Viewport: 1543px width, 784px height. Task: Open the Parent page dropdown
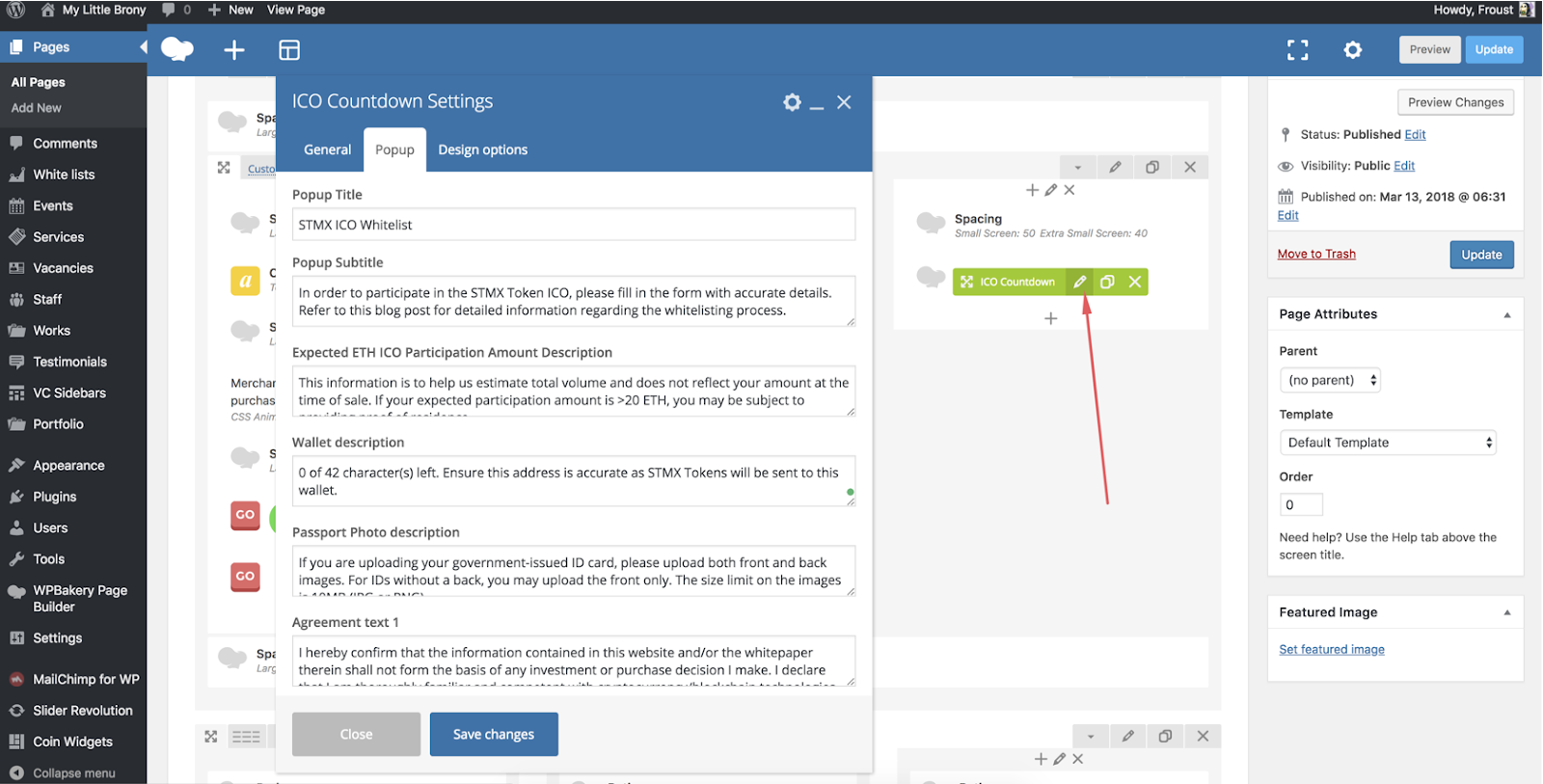(1330, 380)
